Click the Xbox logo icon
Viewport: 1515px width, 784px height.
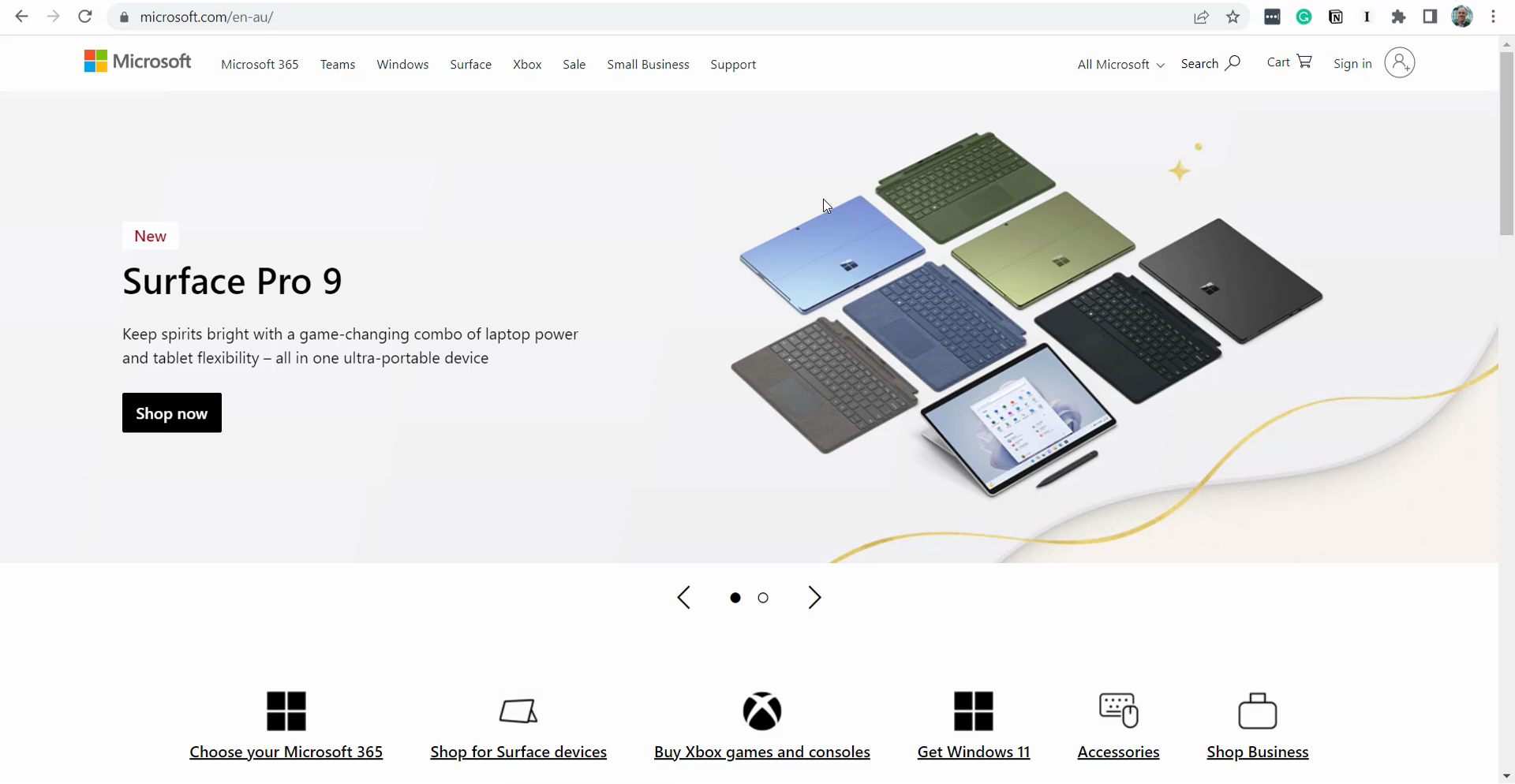tap(761, 711)
